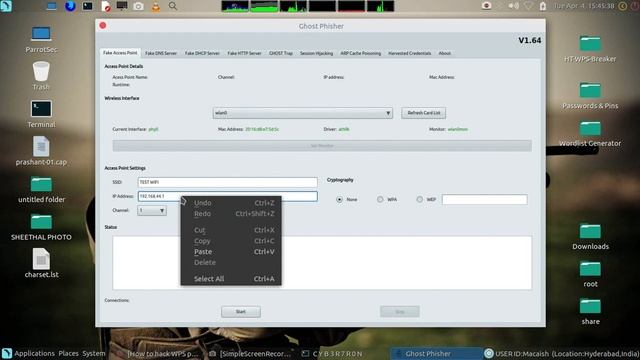Switch to SimpleScreenRecorder taskbar window

[x=250, y=354]
